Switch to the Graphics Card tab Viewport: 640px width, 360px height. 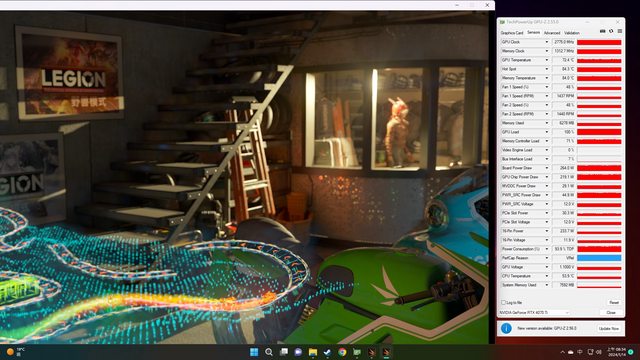(512, 33)
